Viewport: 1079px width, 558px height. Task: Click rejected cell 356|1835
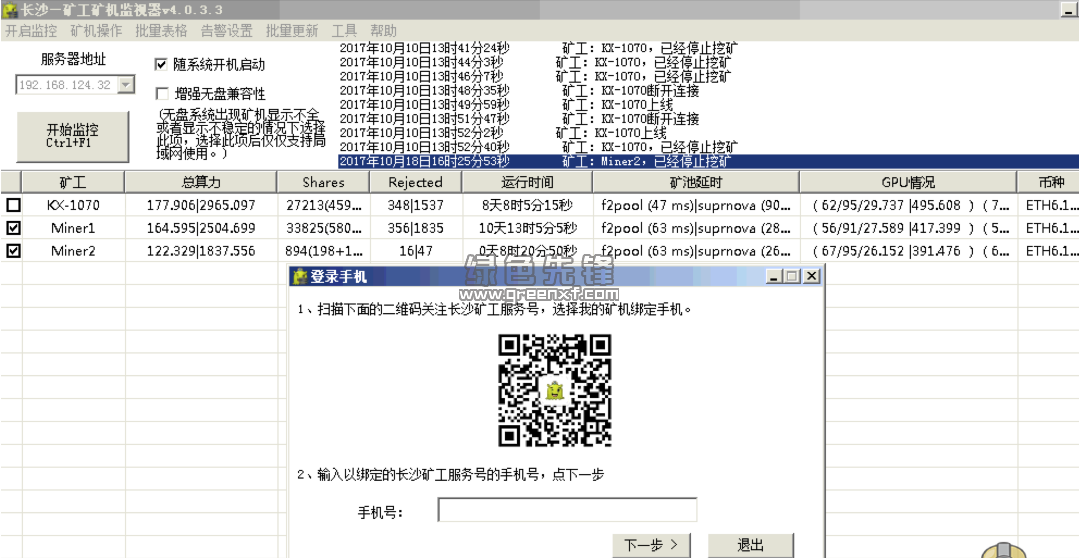click(x=416, y=228)
